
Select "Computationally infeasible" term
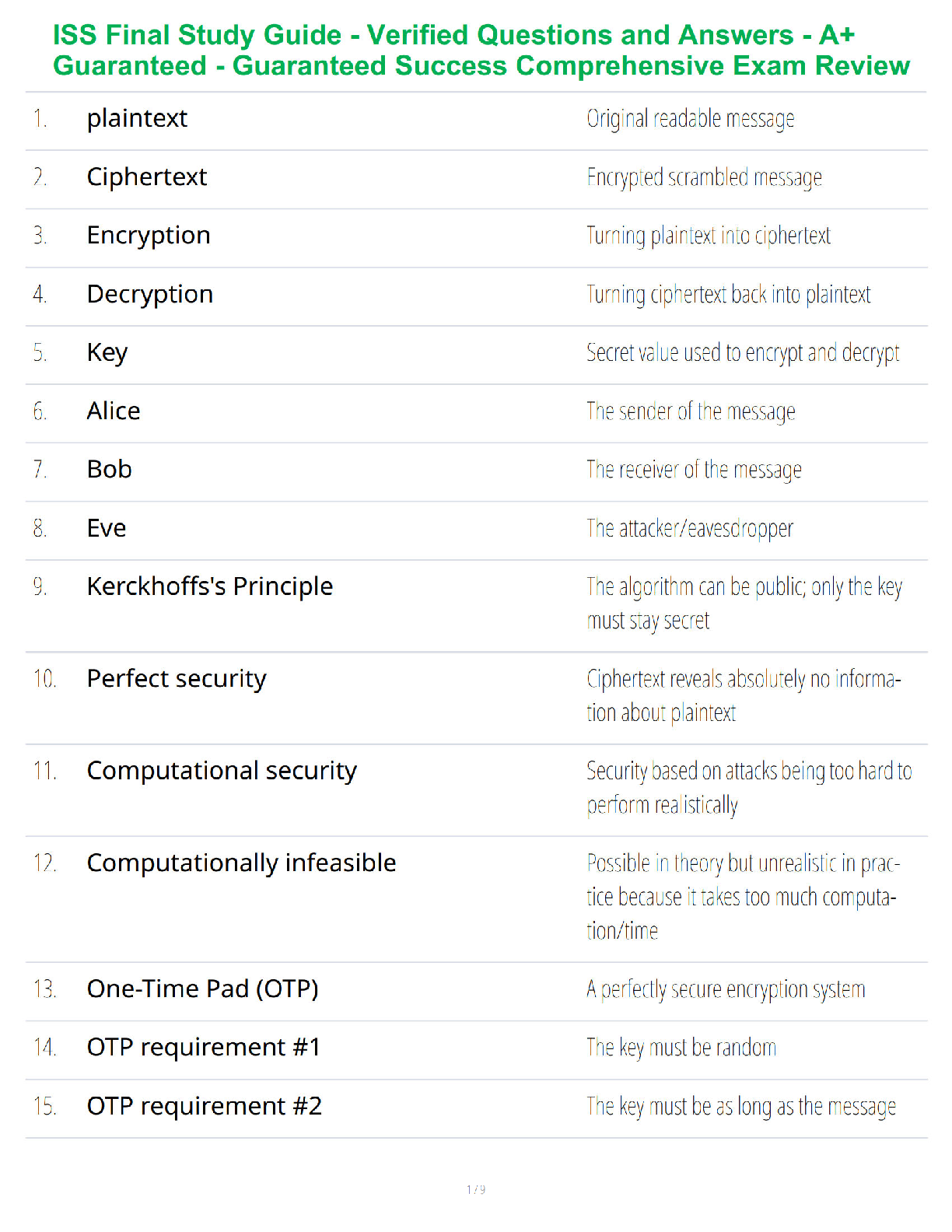242,863
